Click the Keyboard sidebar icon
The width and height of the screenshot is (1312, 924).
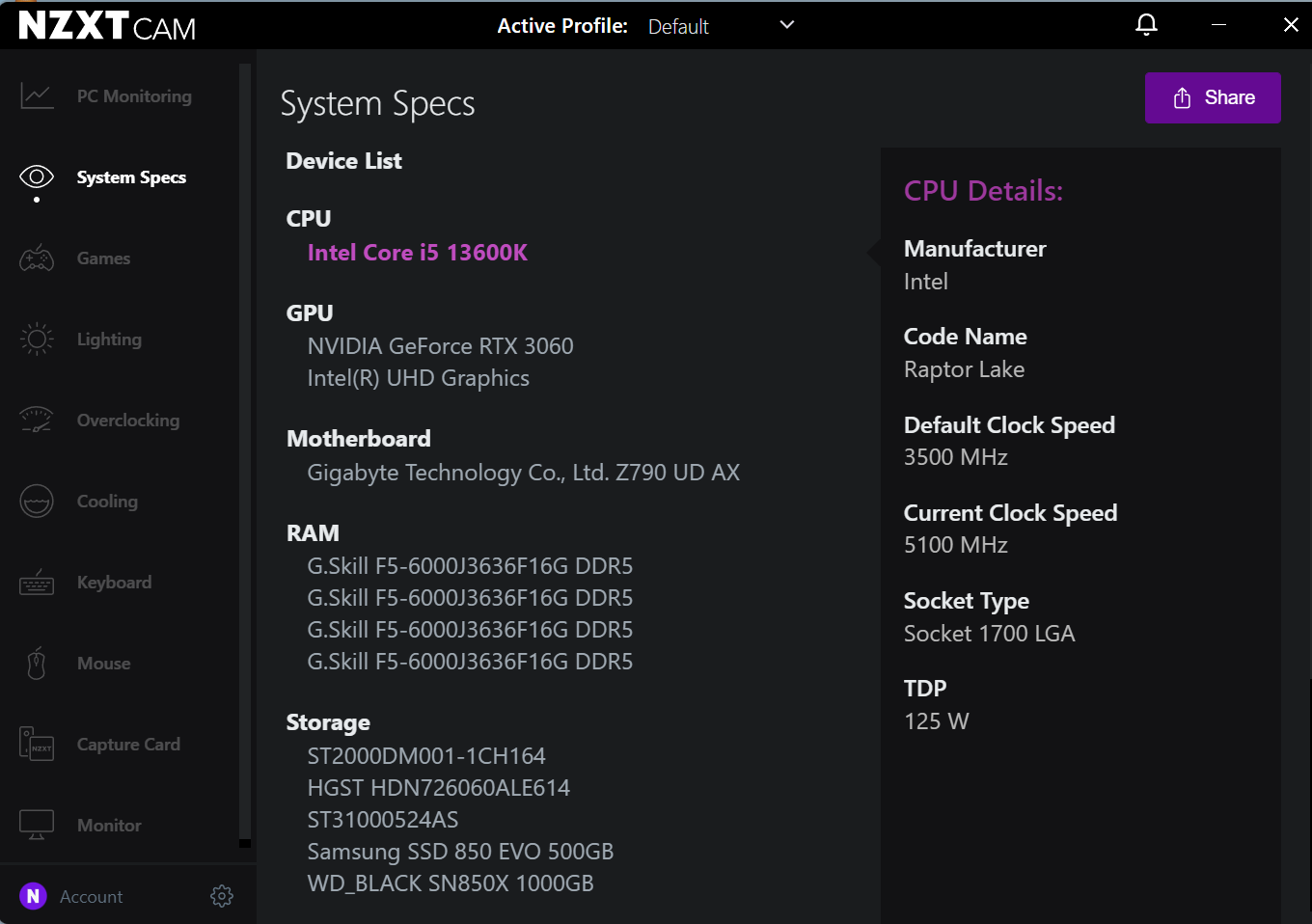[37, 583]
